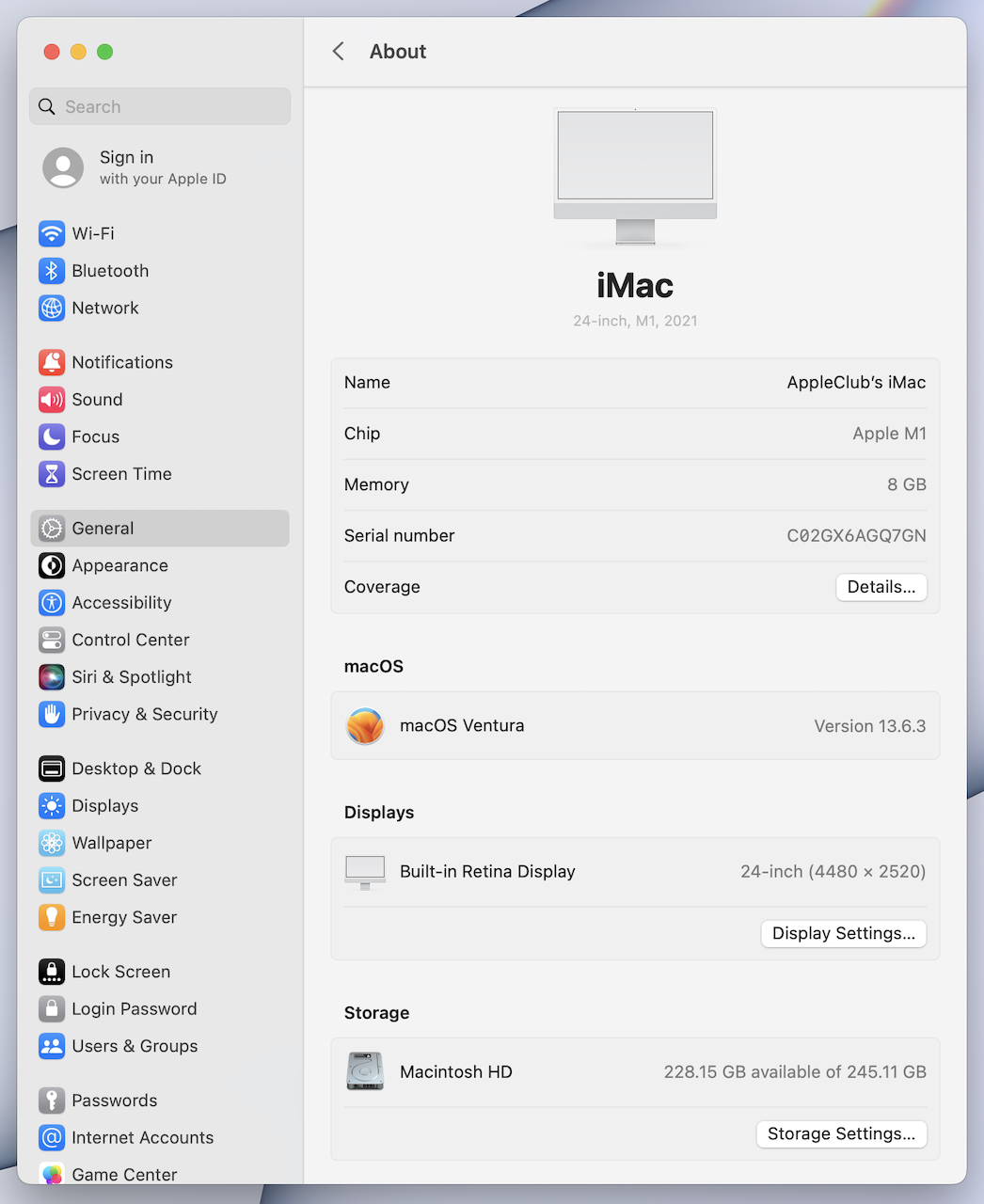Open Passwords key icon

point(52,1101)
